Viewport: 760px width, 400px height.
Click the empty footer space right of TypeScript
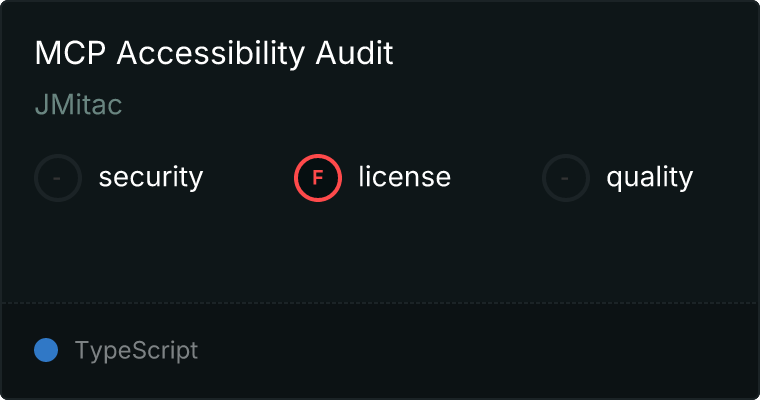pos(480,351)
